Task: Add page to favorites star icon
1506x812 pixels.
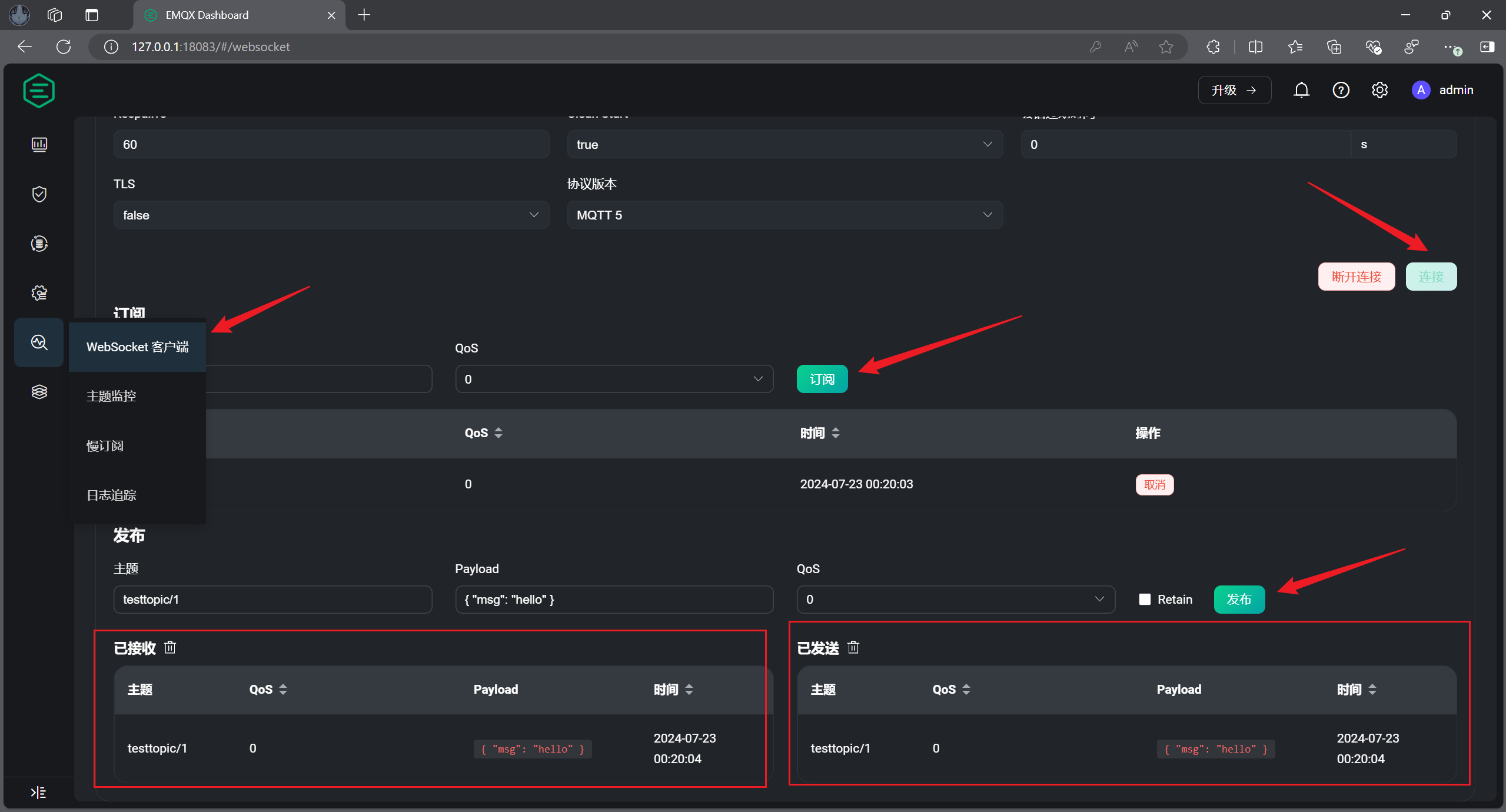Action: pos(1166,46)
